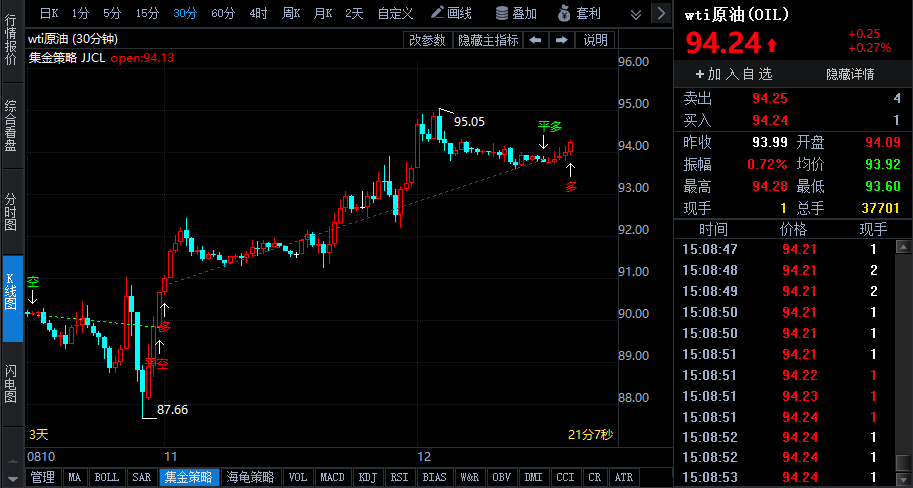Select the OBV indicator
The height and width of the screenshot is (488, 913).
pos(501,477)
